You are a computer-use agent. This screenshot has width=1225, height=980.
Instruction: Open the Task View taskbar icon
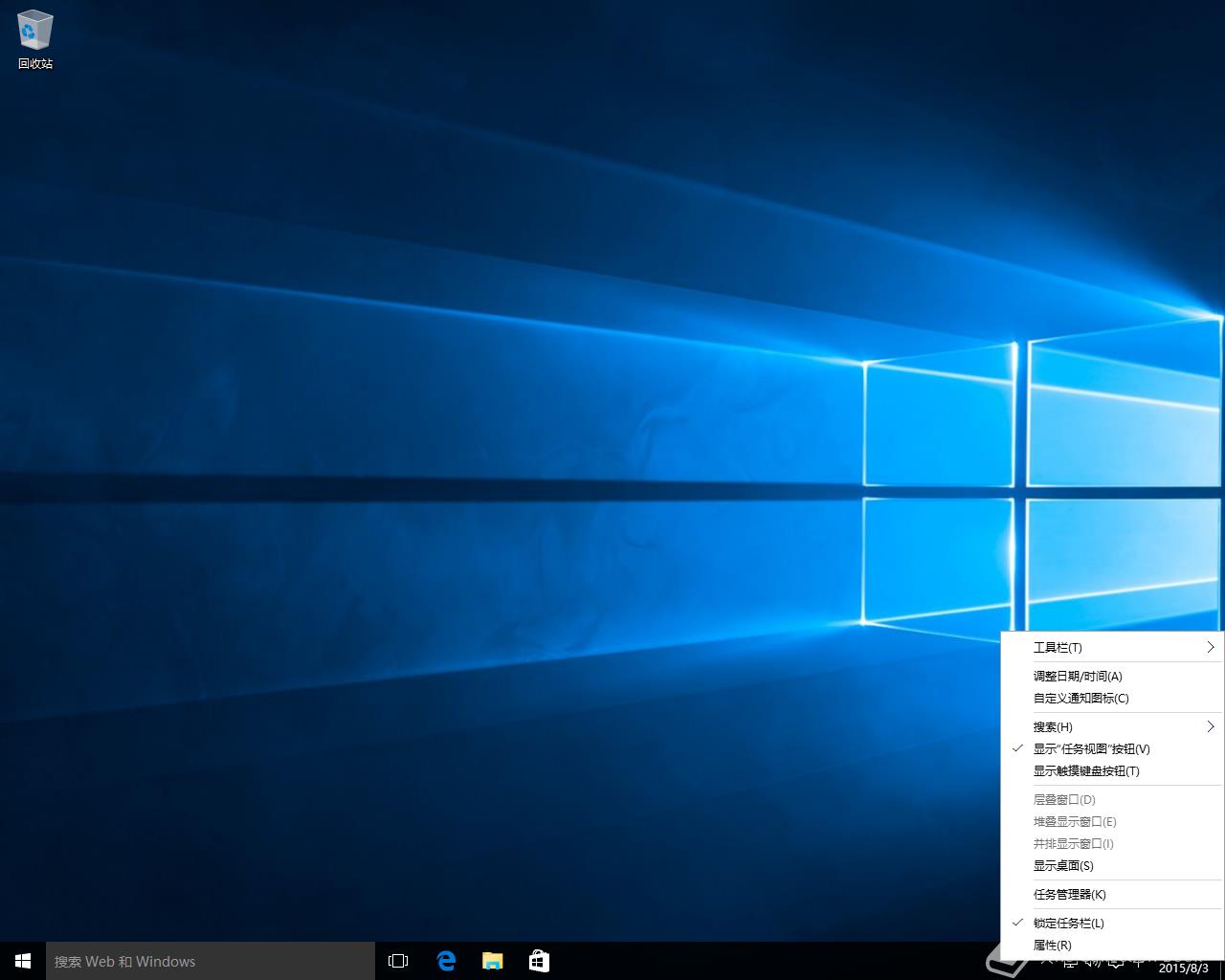coord(398,961)
